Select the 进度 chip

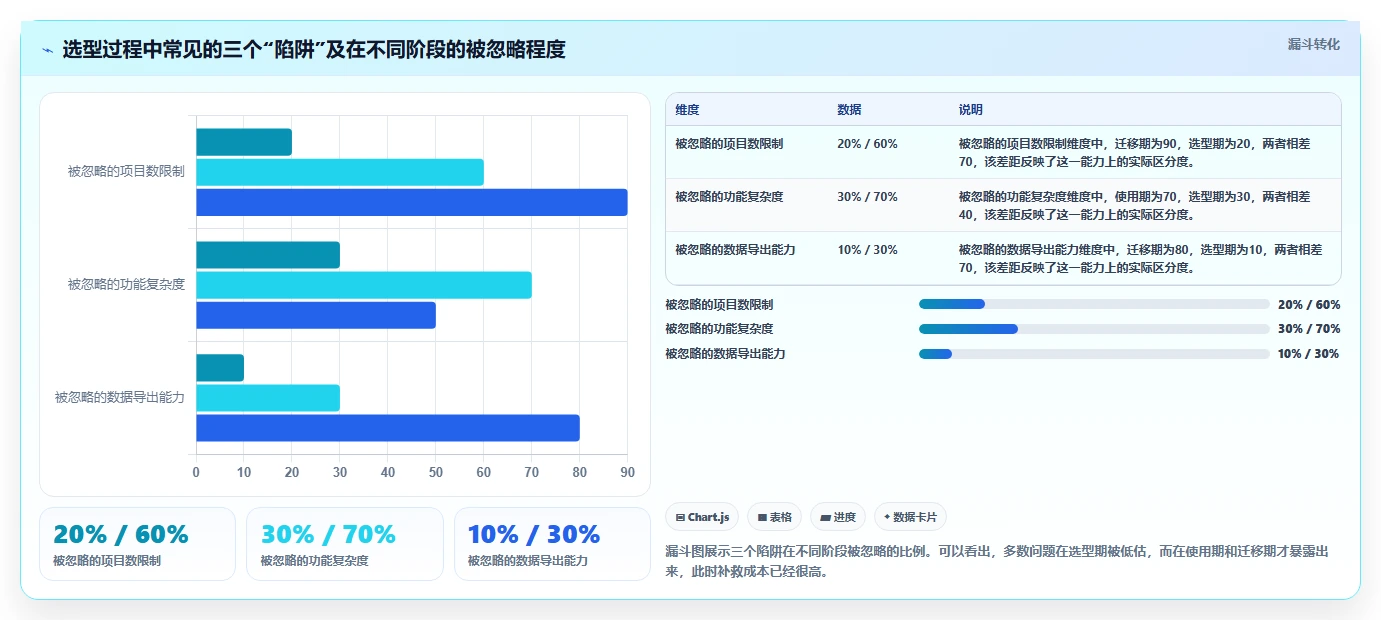coord(838,517)
